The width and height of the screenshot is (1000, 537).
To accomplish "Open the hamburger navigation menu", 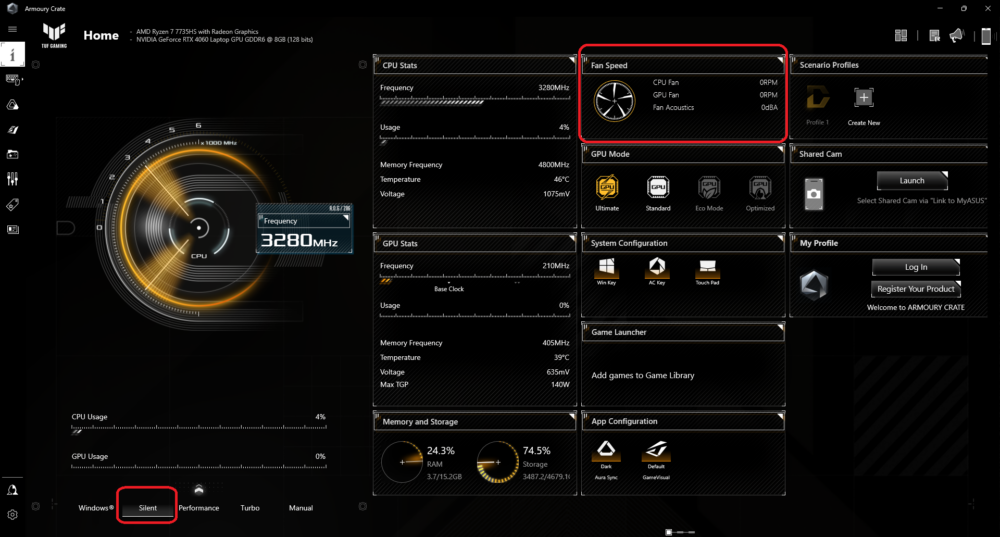I will pos(12,29).
